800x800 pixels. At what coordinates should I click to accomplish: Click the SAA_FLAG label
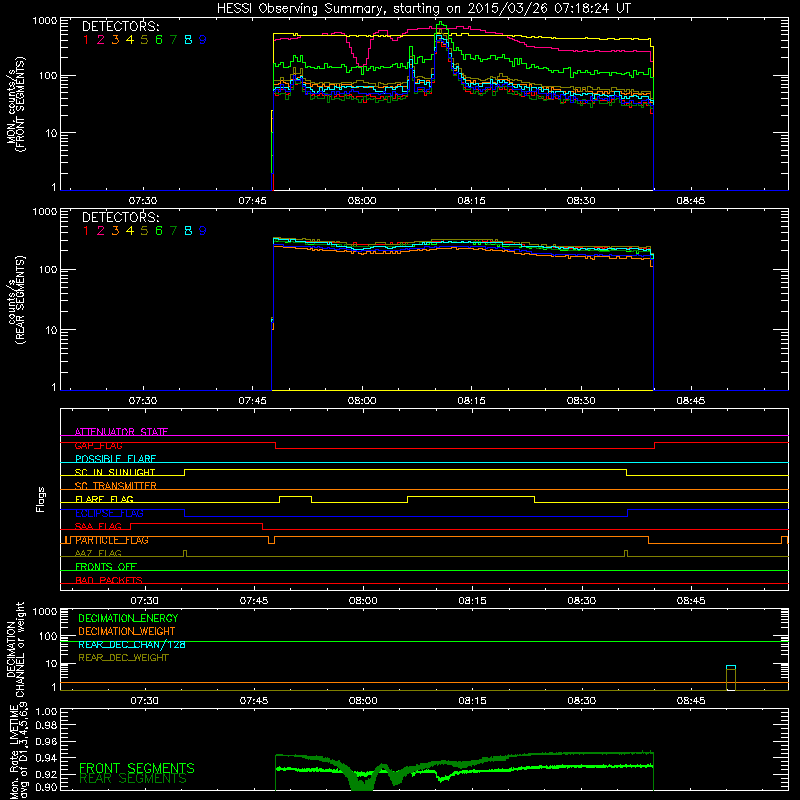98,526
